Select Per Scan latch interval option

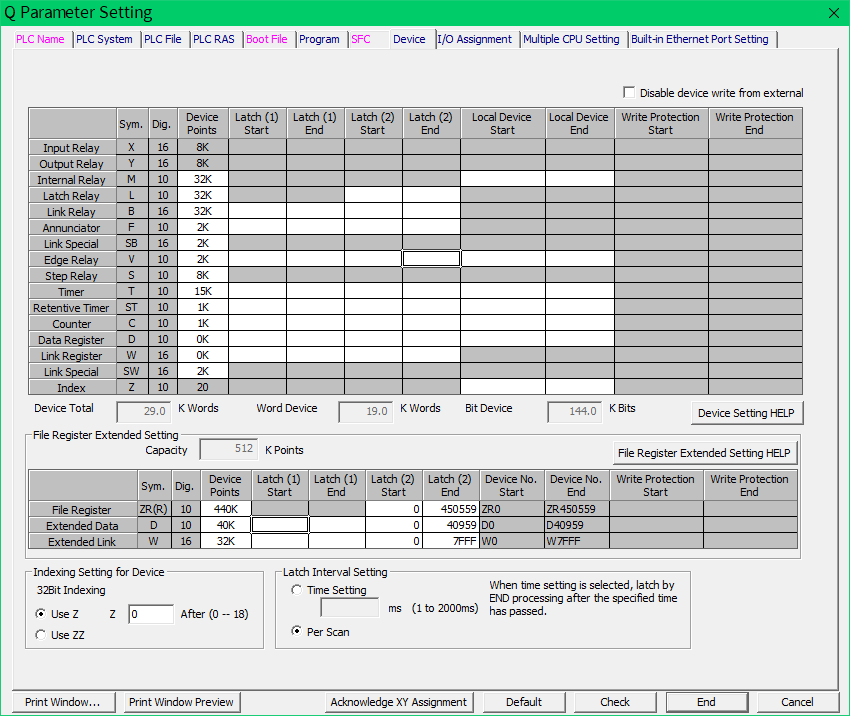pos(297,632)
